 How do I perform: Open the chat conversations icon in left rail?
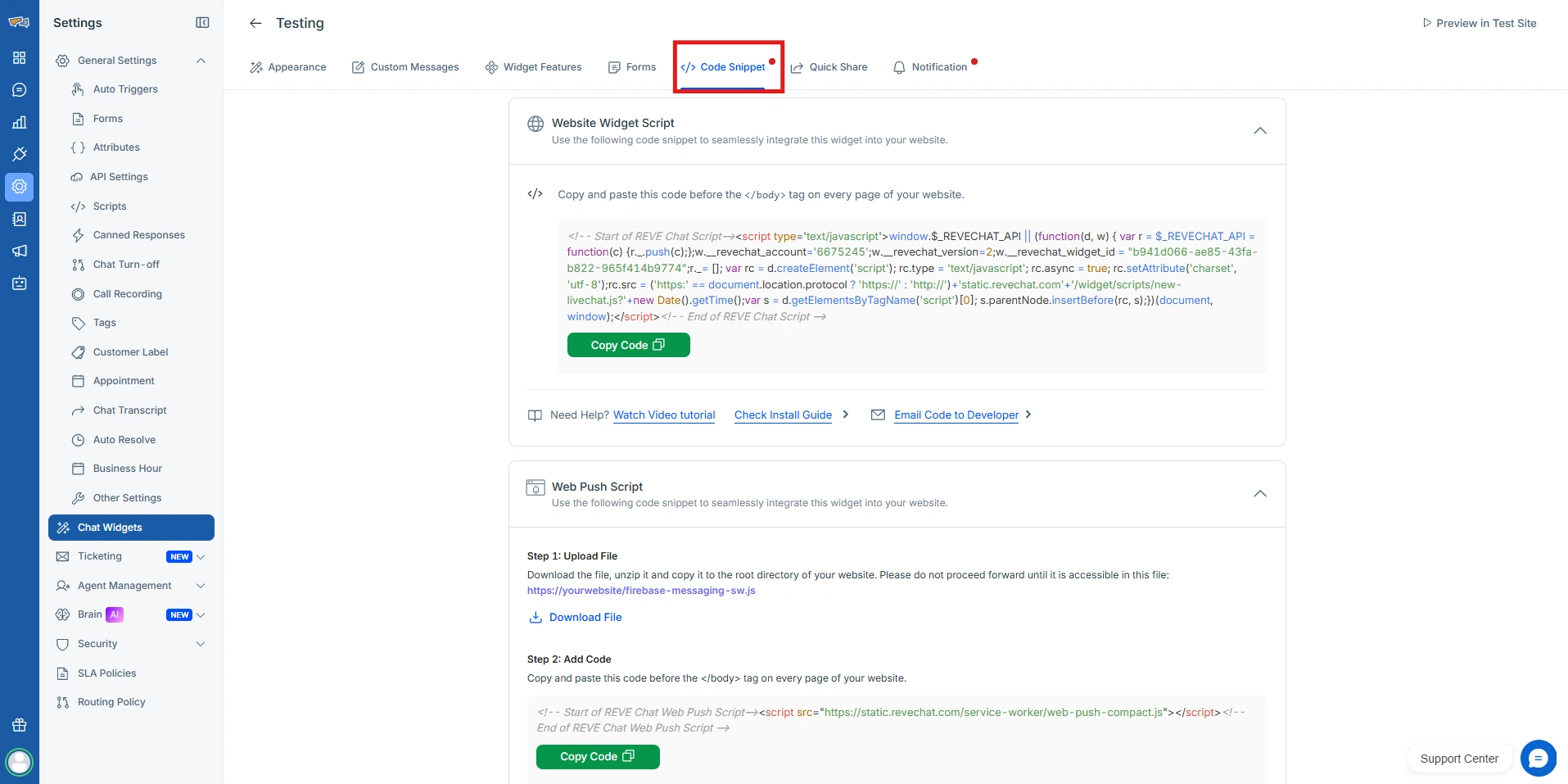[x=20, y=90]
